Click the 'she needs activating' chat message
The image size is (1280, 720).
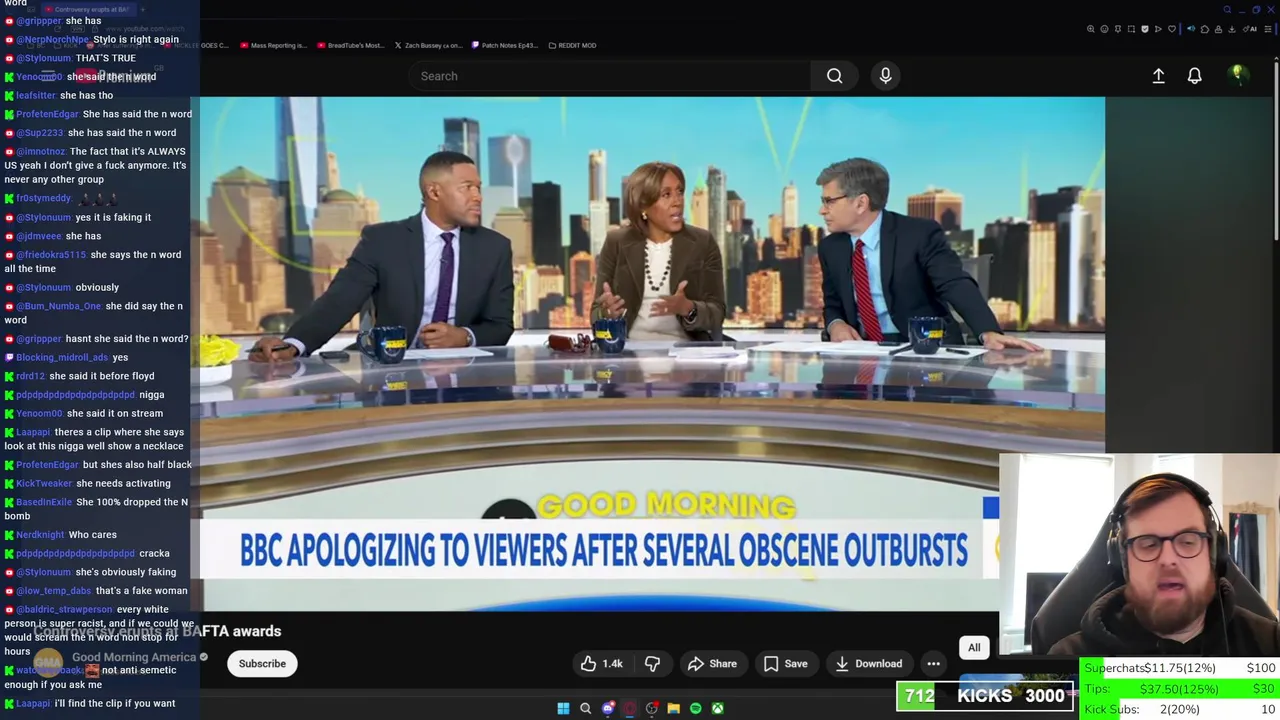tap(123, 484)
